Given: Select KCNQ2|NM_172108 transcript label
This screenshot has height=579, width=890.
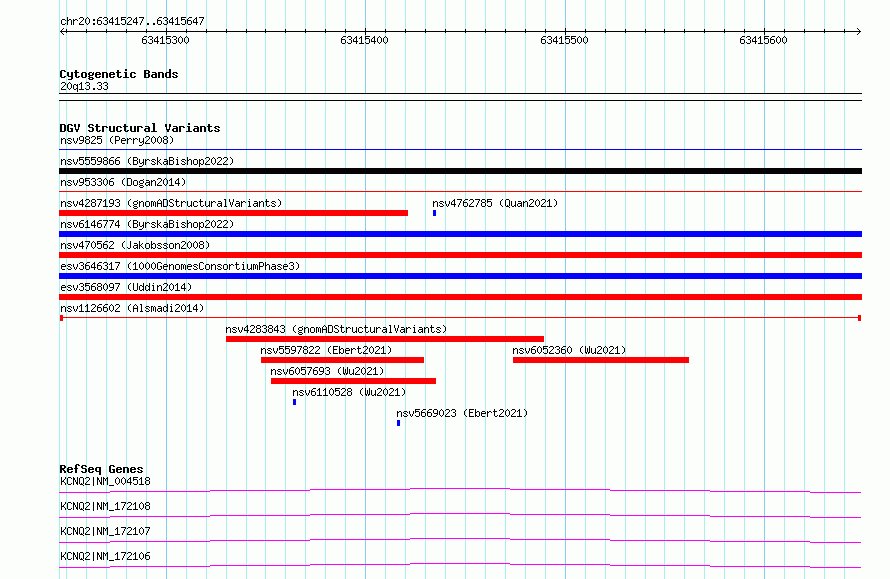Looking at the screenshot, I should tap(106, 506).
